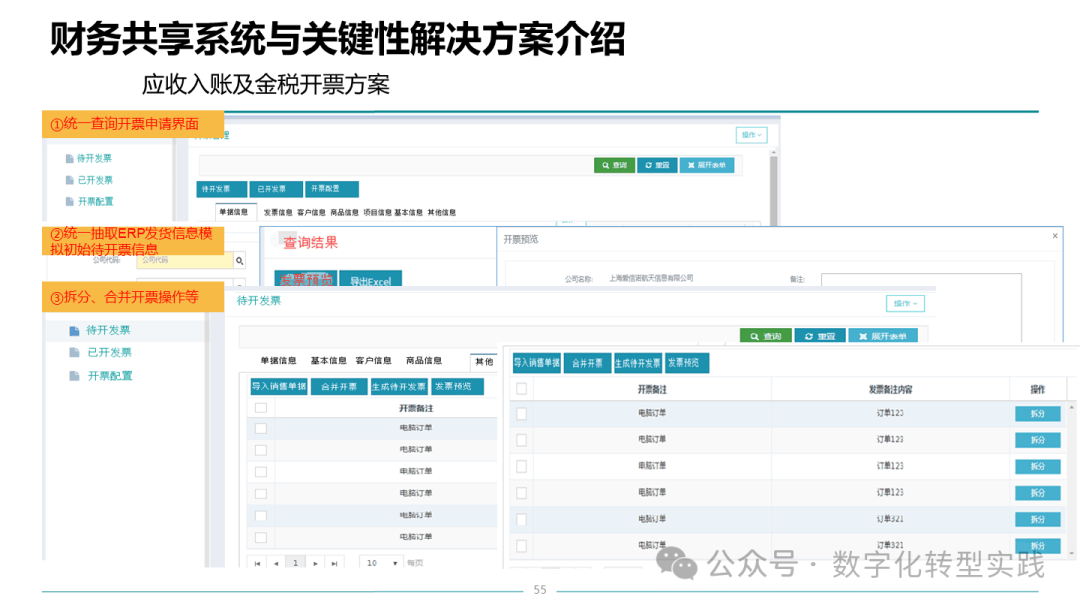Click the magnifier icon beside 公司代码 field
The width and height of the screenshot is (1080, 608).
[x=239, y=261]
